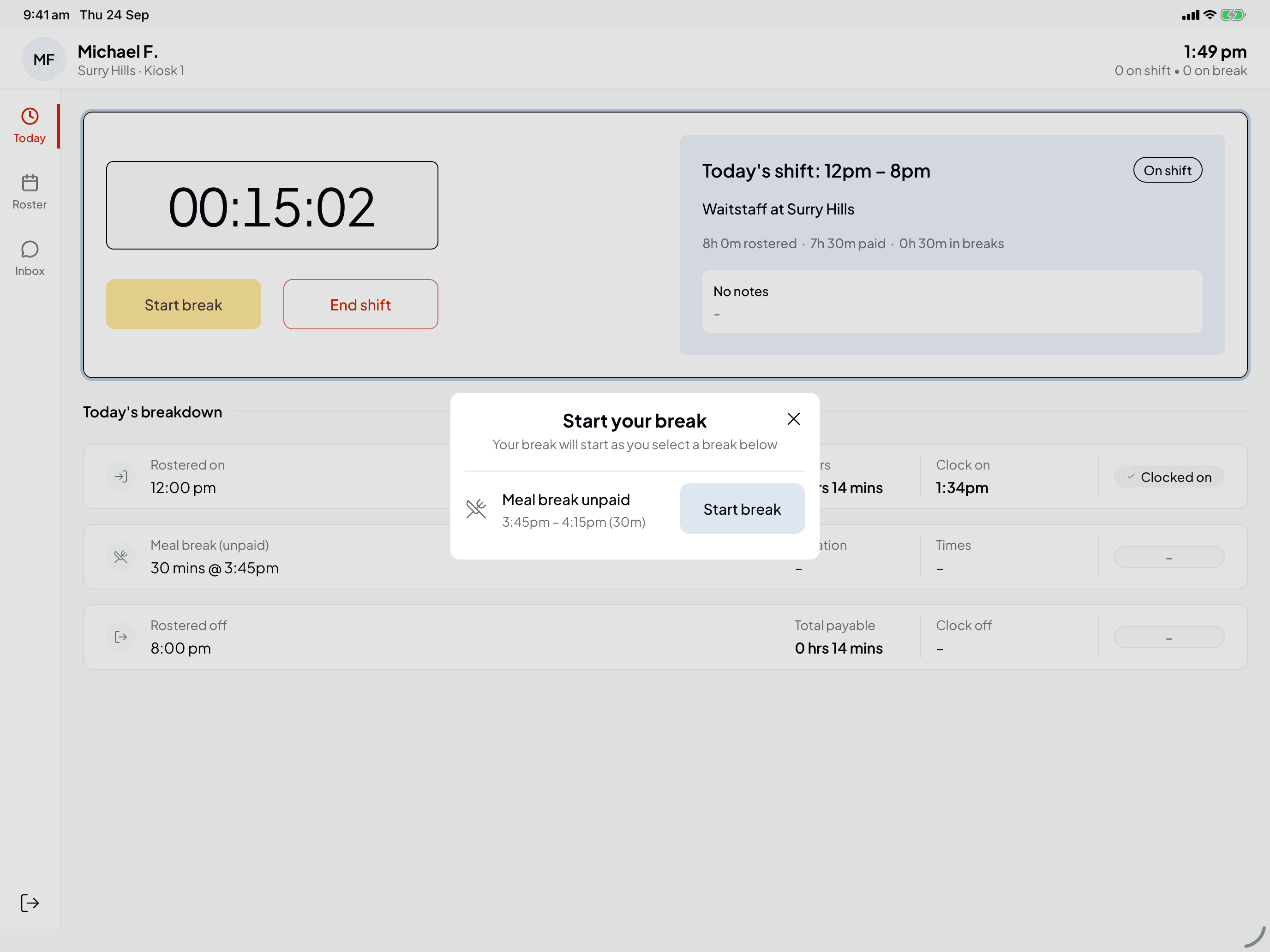
Task: Click the yellow Start break button
Action: point(183,305)
